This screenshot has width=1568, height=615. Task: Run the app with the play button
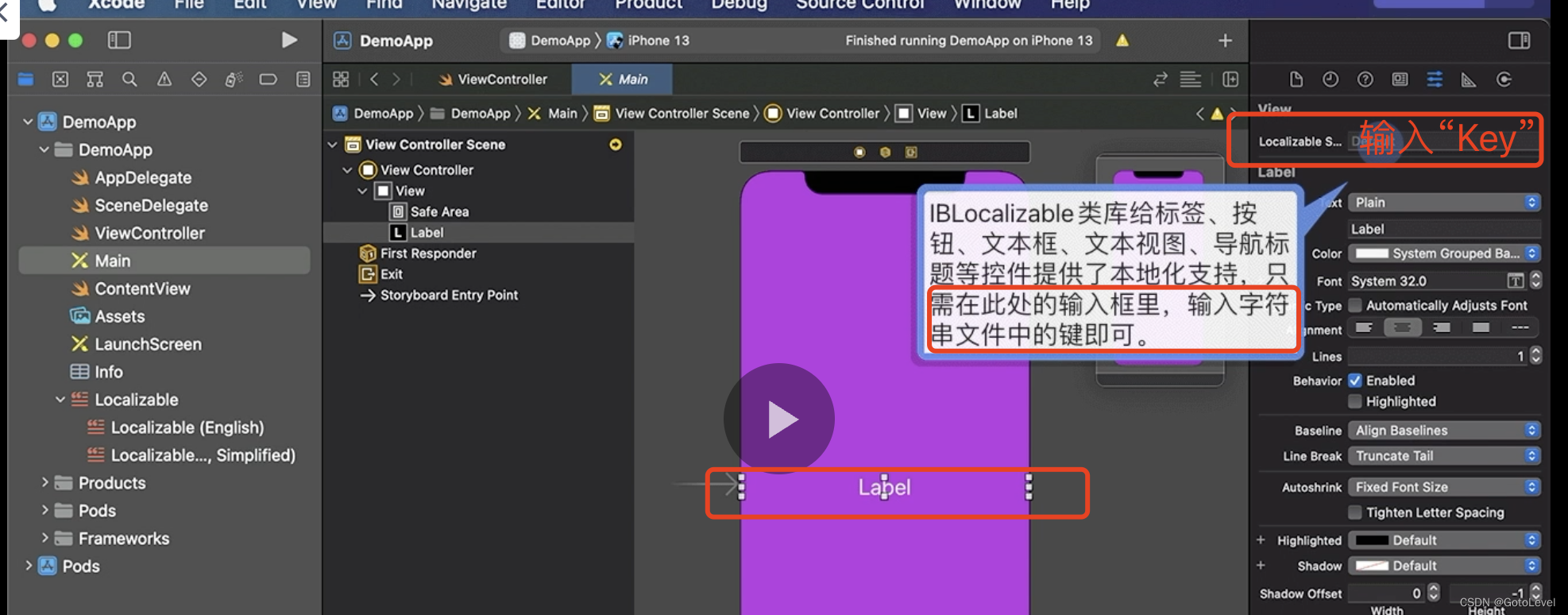(290, 40)
